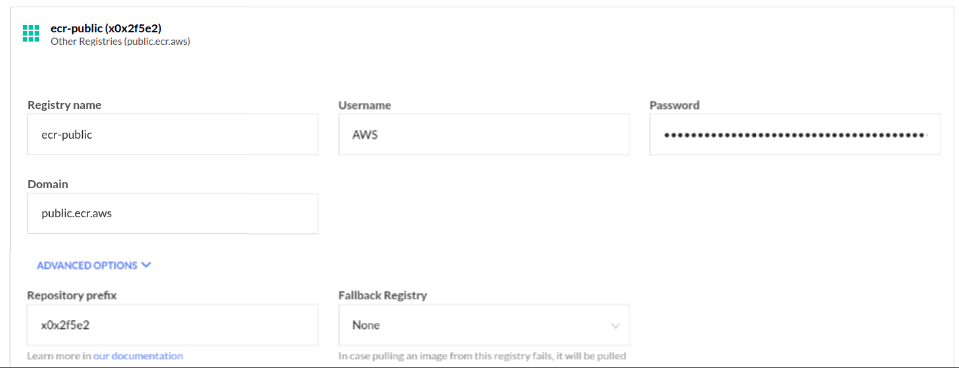Click the Fallback Registry label
959x368 pixels.
pyautogui.click(x=383, y=295)
